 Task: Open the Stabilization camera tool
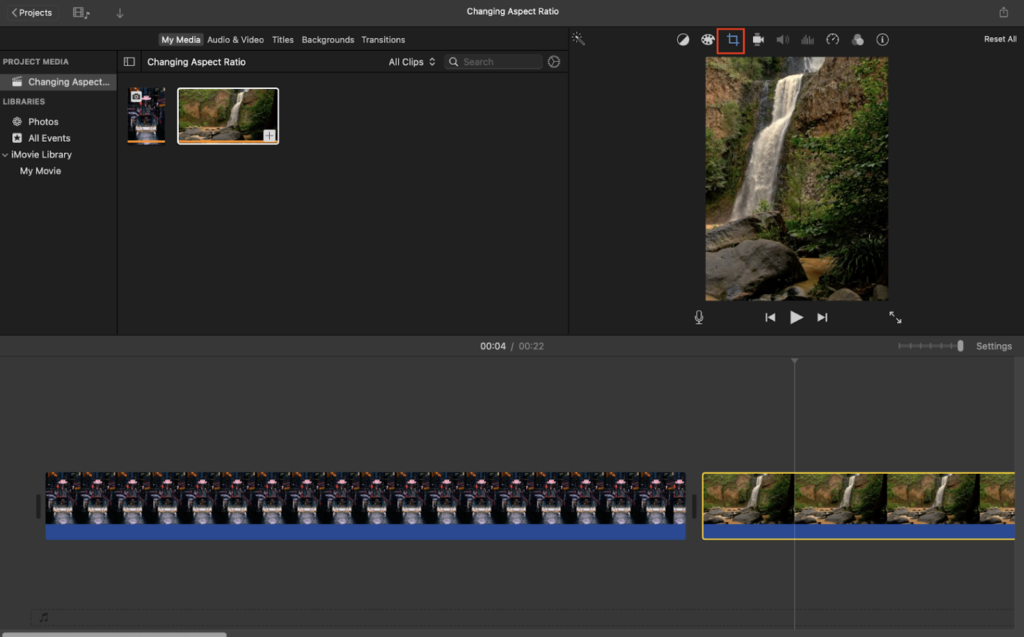tap(758, 40)
